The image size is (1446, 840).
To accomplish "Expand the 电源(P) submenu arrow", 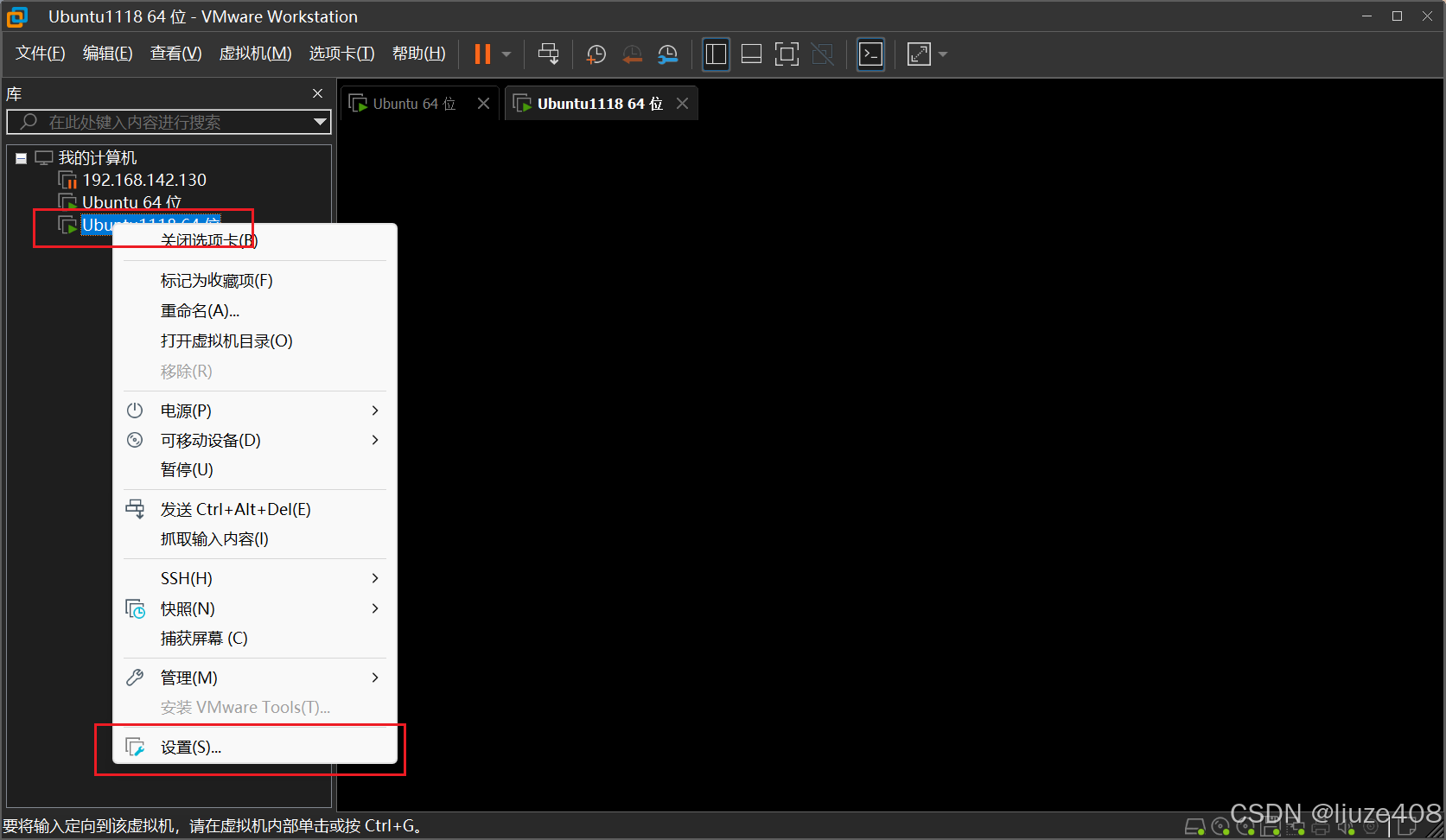I will click(x=375, y=410).
